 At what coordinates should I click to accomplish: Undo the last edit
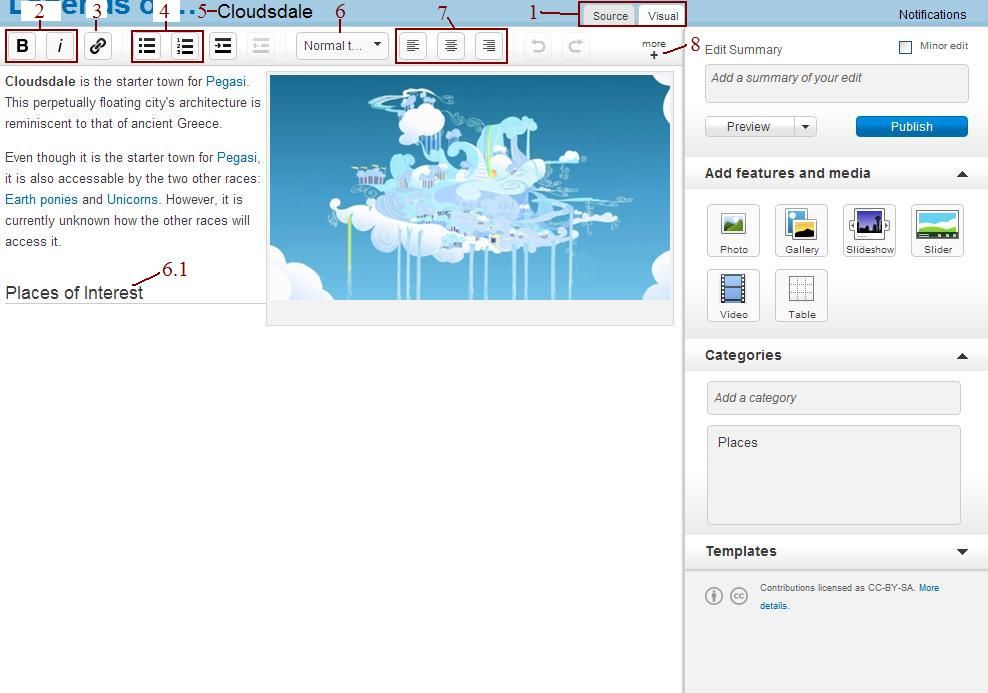pos(538,46)
